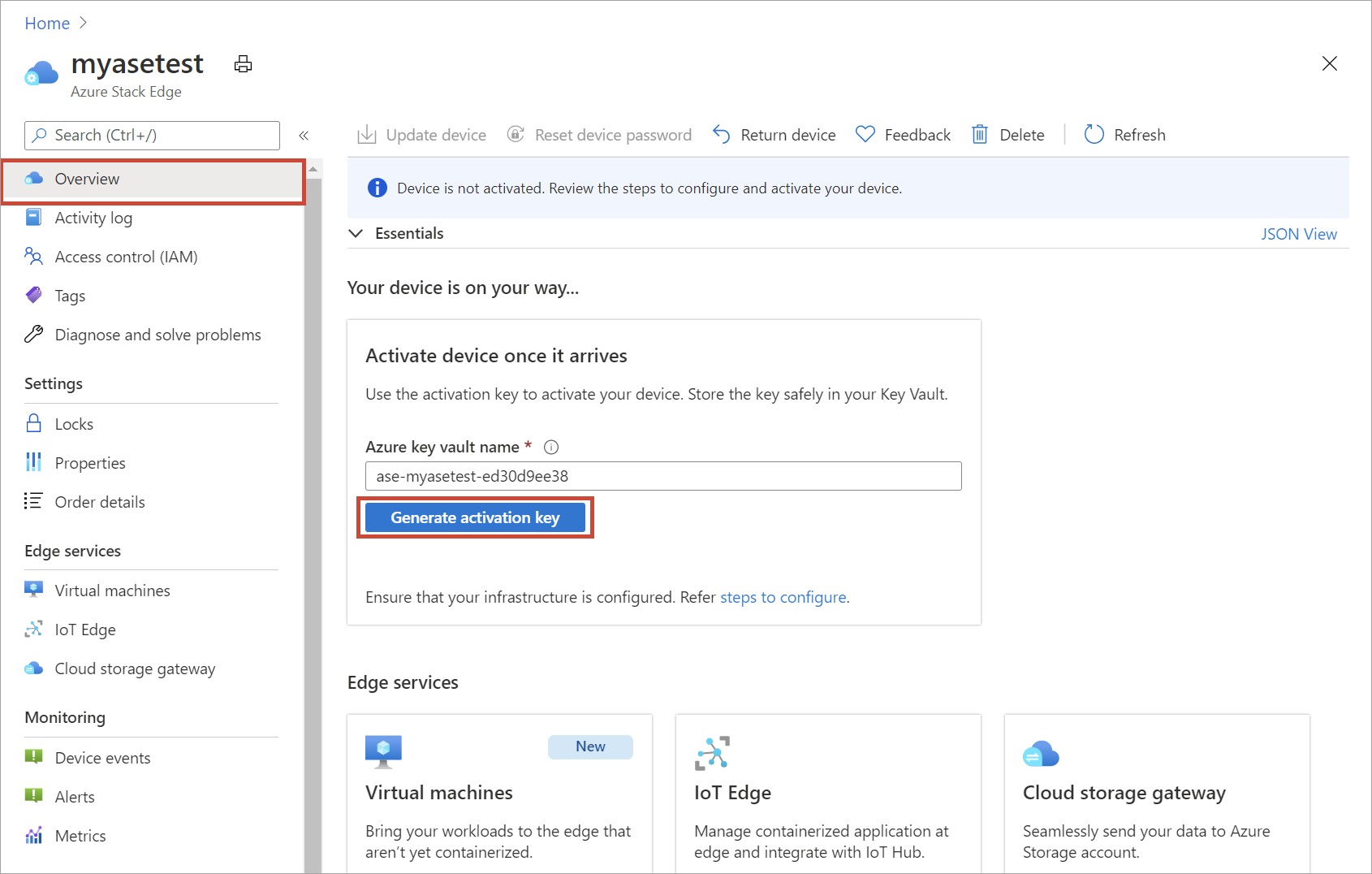Viewport: 1372px width, 874px height.
Task: Refresh the device overview
Action: (1124, 134)
